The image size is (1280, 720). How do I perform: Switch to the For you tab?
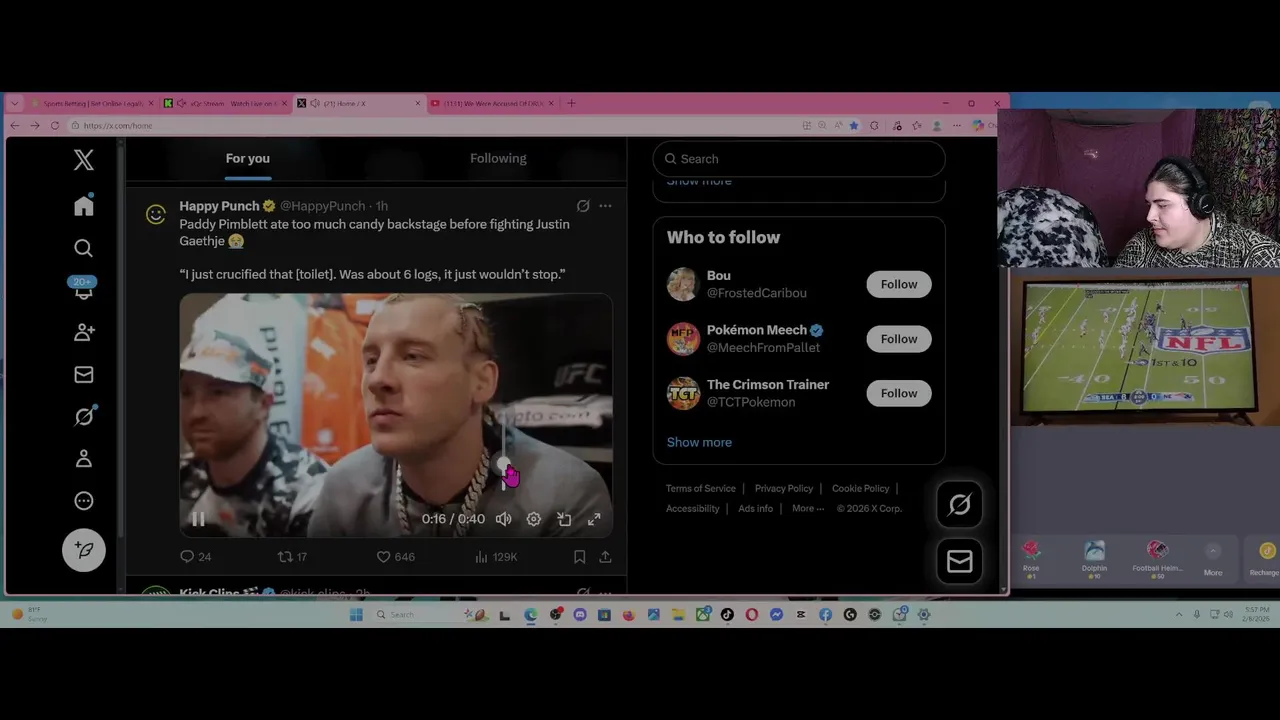pyautogui.click(x=247, y=158)
